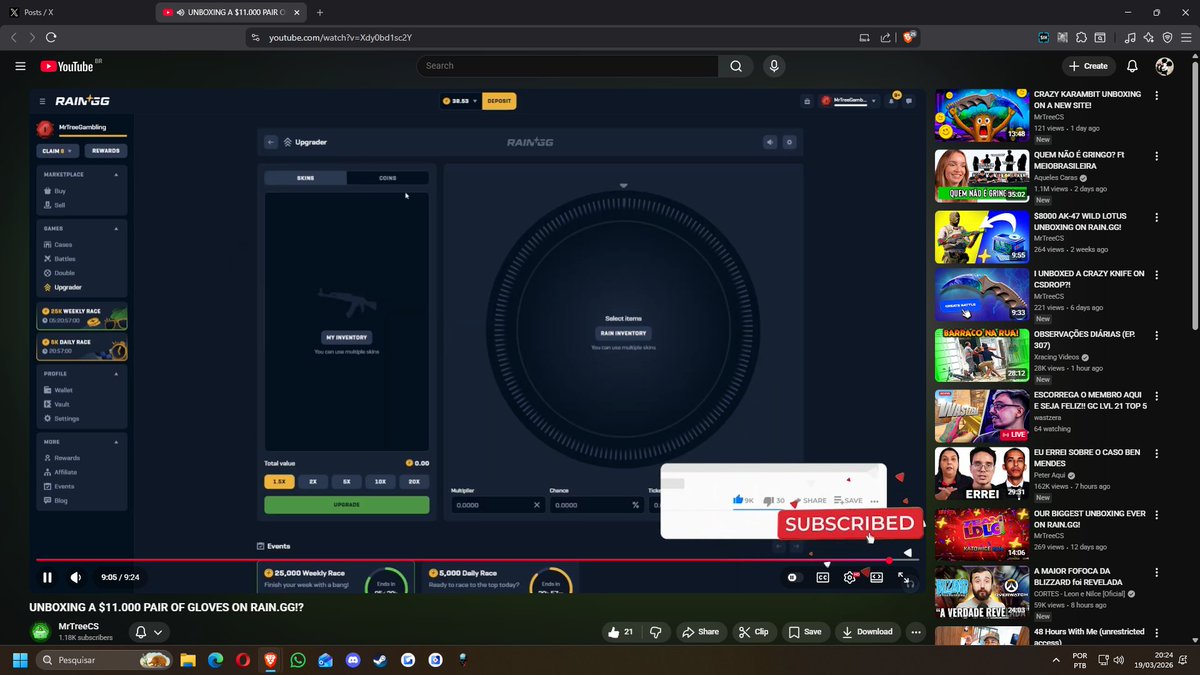Open more actions ellipsis below video
The height and width of the screenshot is (675, 1200).
point(916,632)
